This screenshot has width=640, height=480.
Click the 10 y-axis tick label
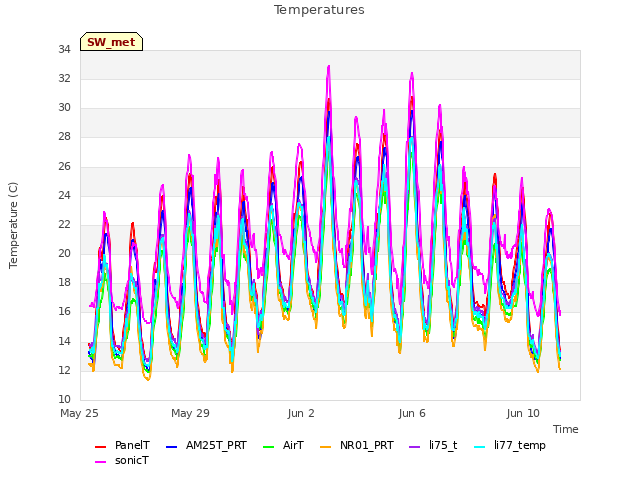click(64, 399)
